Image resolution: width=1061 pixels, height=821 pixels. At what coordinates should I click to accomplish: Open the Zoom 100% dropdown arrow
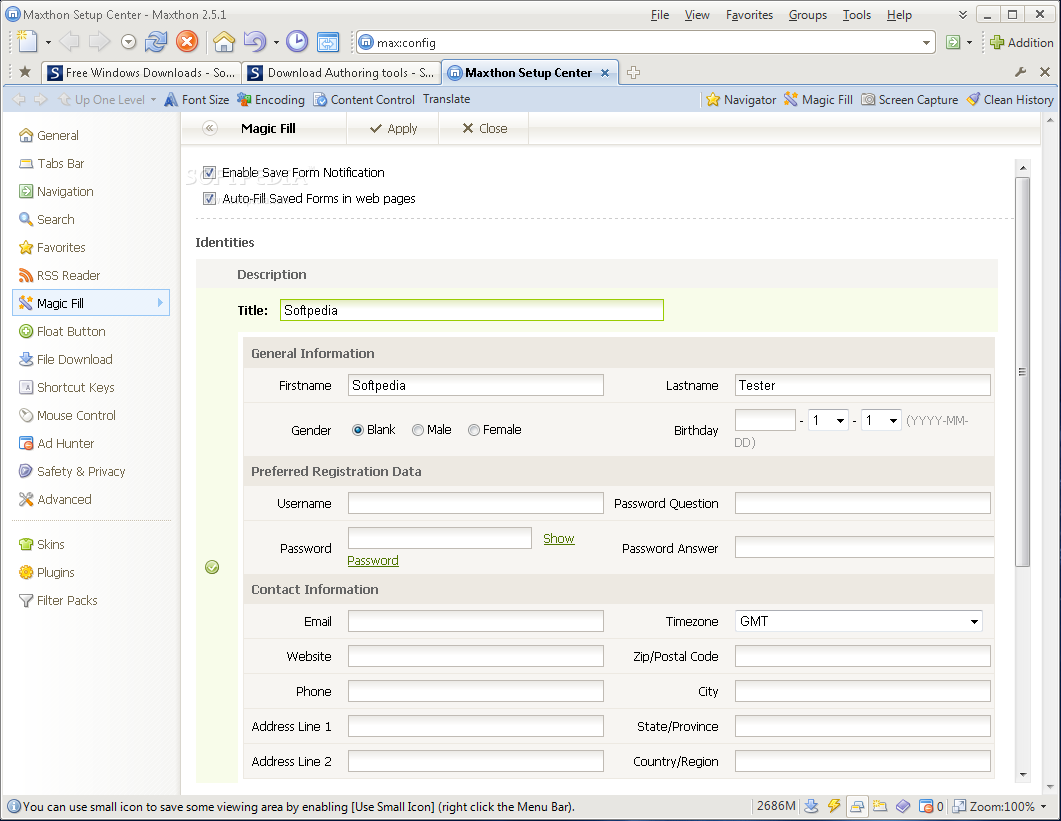point(1043,807)
